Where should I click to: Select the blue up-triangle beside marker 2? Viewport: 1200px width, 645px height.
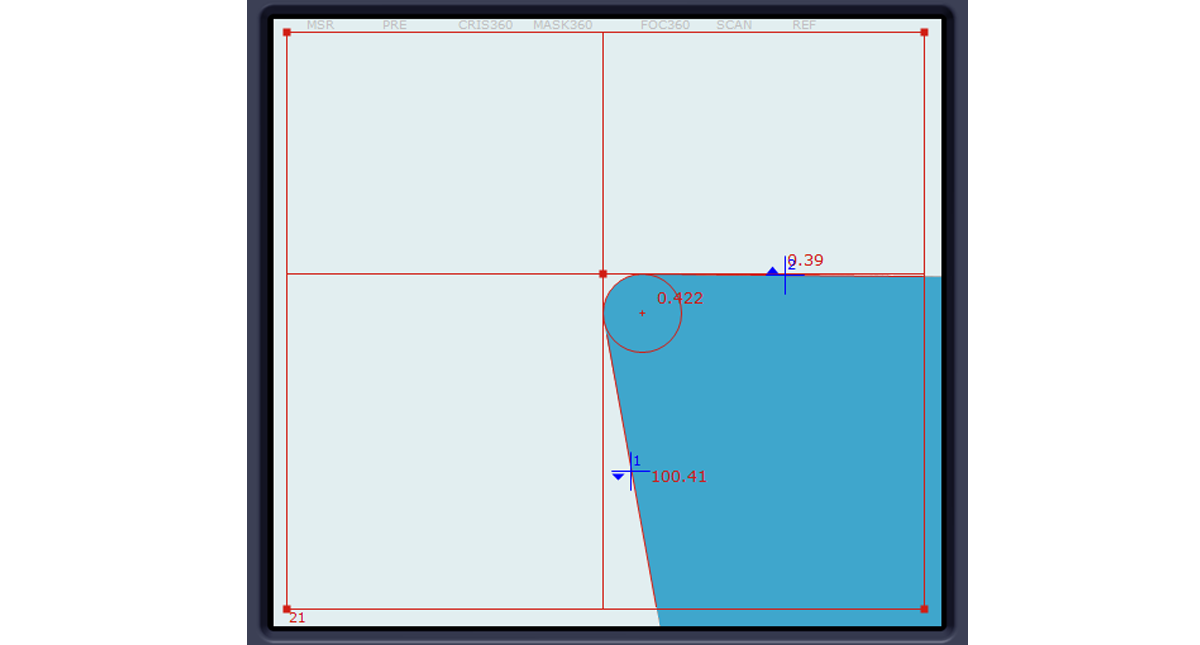point(772,270)
